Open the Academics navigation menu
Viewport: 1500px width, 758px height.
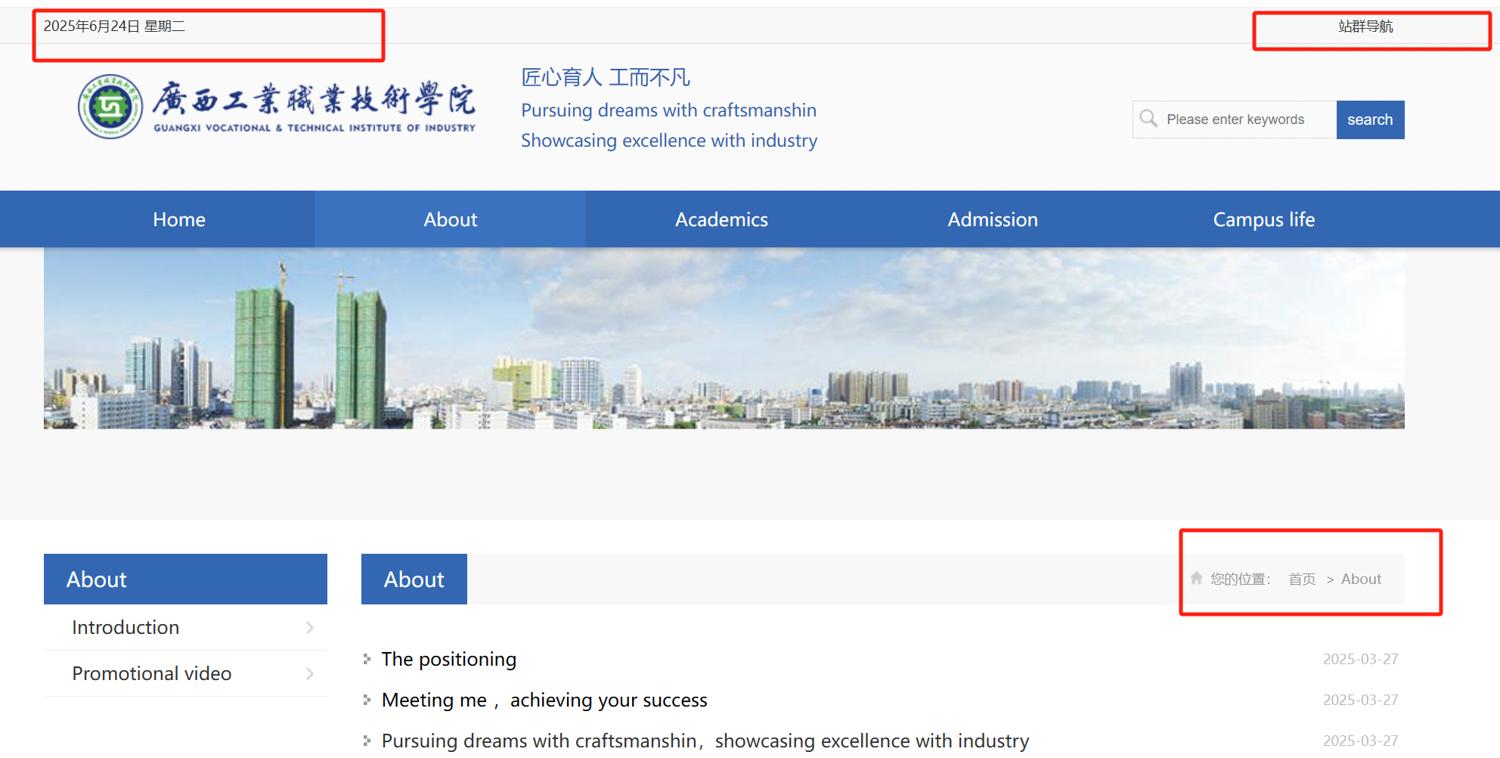721,219
